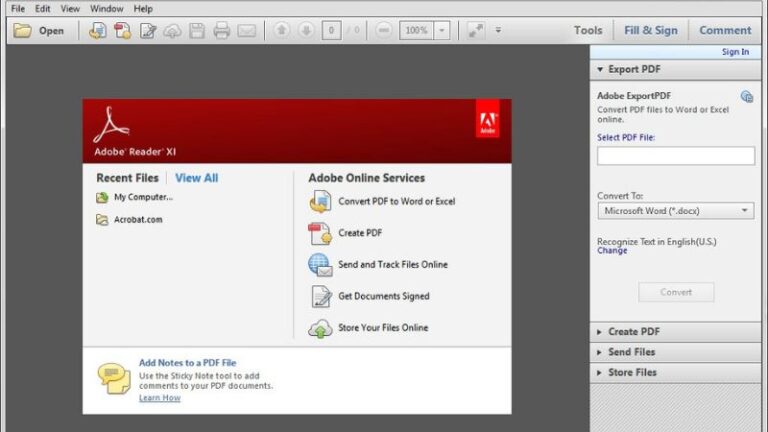Open the View menu
768x432 pixels.
tap(70, 9)
